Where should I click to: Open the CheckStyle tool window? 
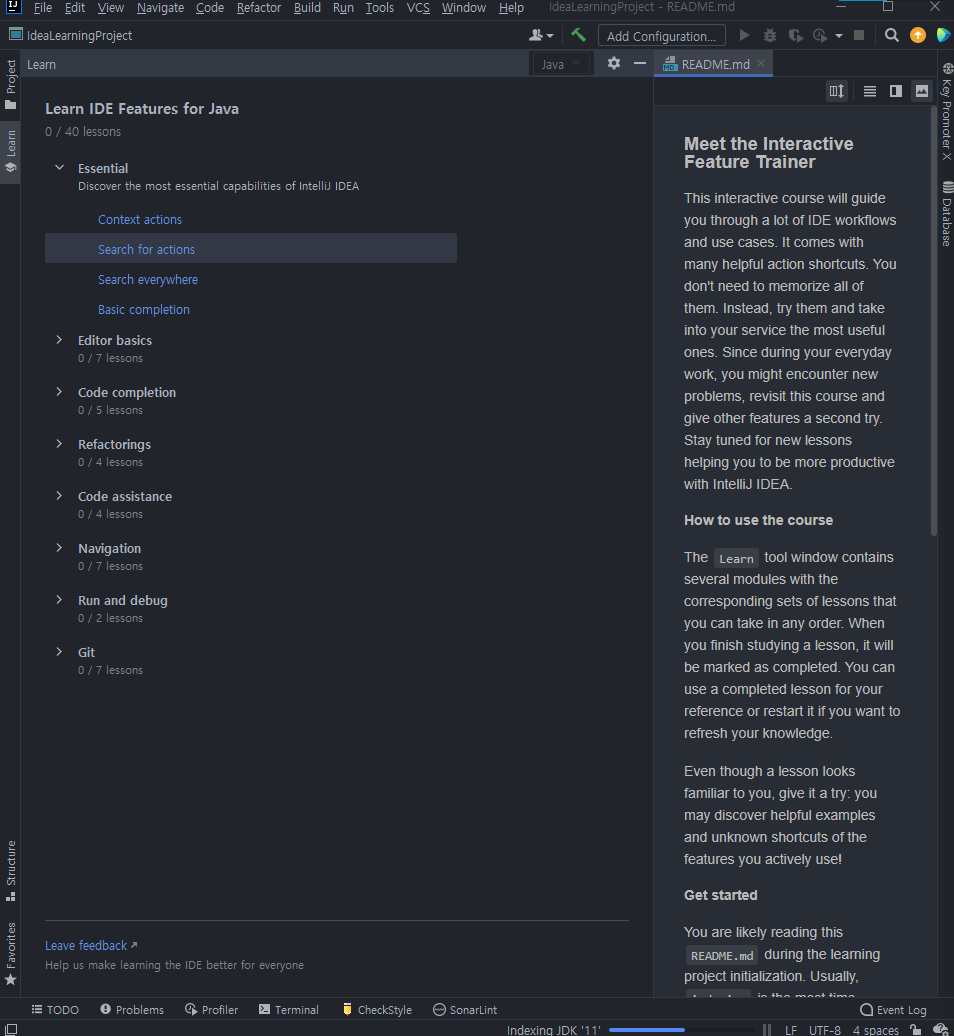pyautogui.click(x=377, y=1010)
